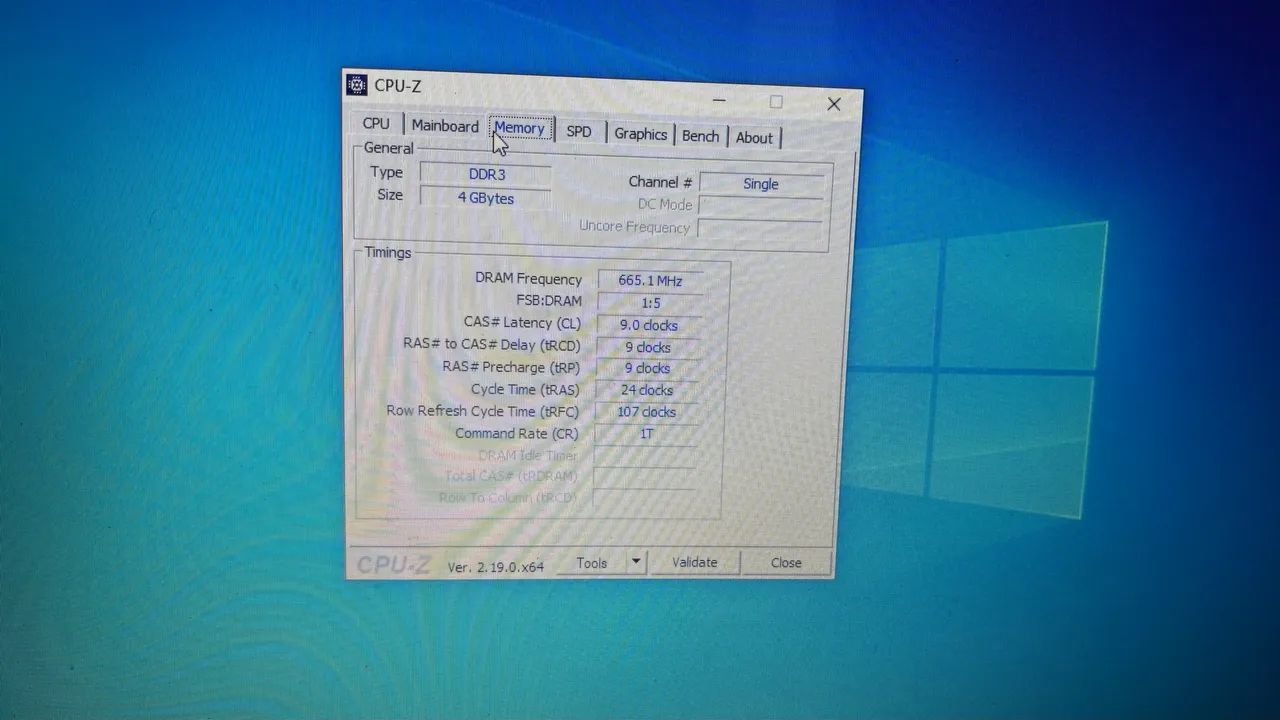The height and width of the screenshot is (720, 1280).
Task: Click the Command Rate (CR) label
Action: tap(517, 433)
